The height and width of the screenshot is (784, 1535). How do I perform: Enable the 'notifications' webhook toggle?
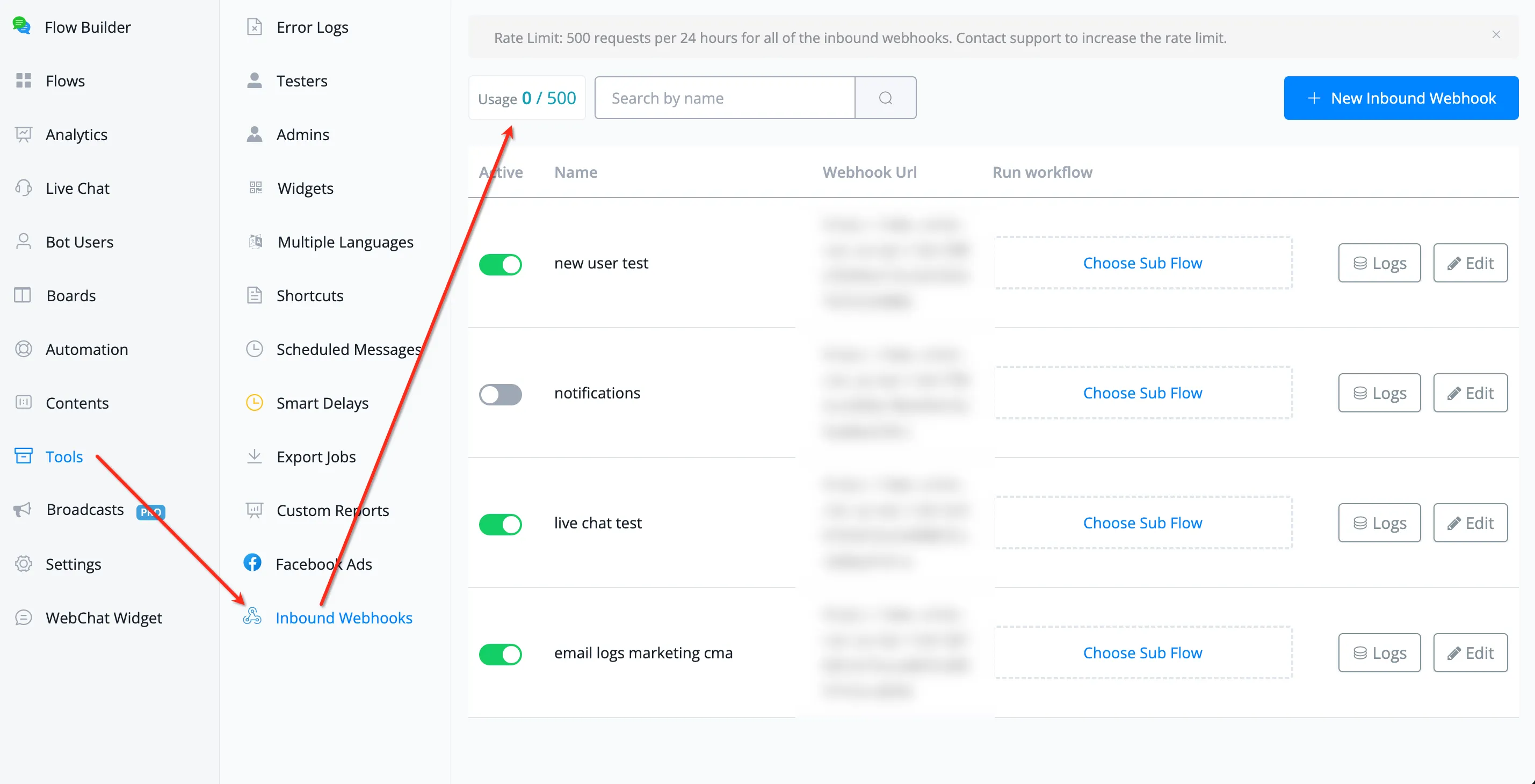(501, 394)
